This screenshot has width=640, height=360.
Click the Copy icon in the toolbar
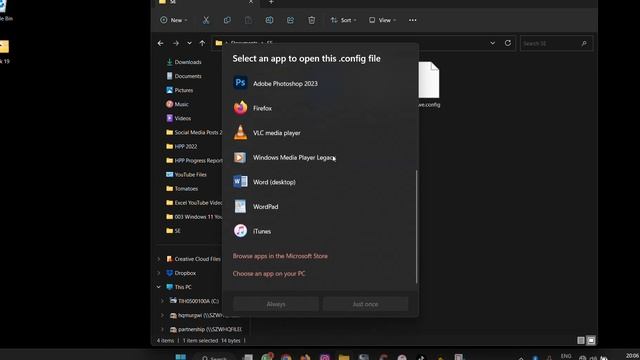pos(227,20)
